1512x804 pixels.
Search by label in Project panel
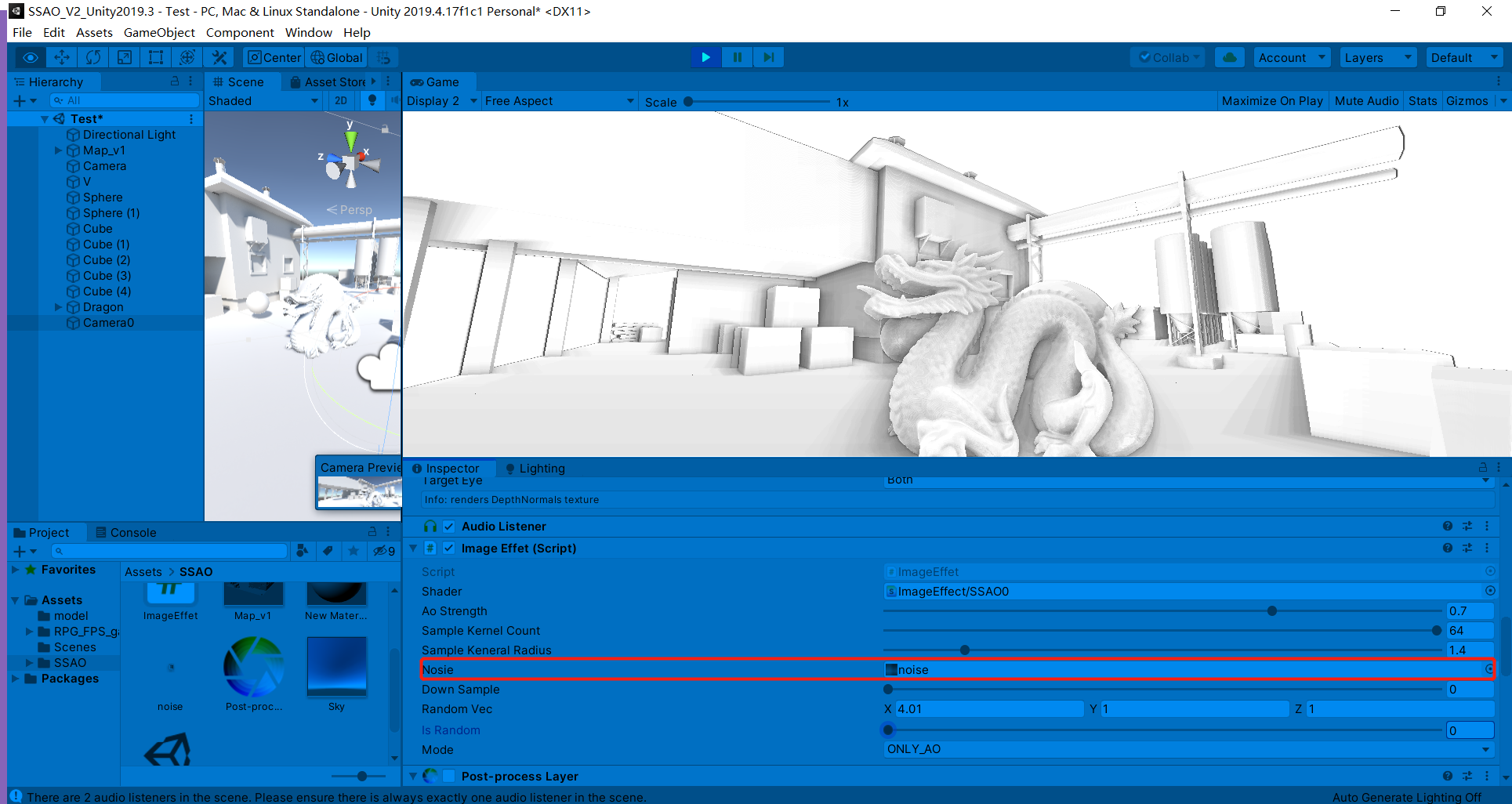[328, 551]
